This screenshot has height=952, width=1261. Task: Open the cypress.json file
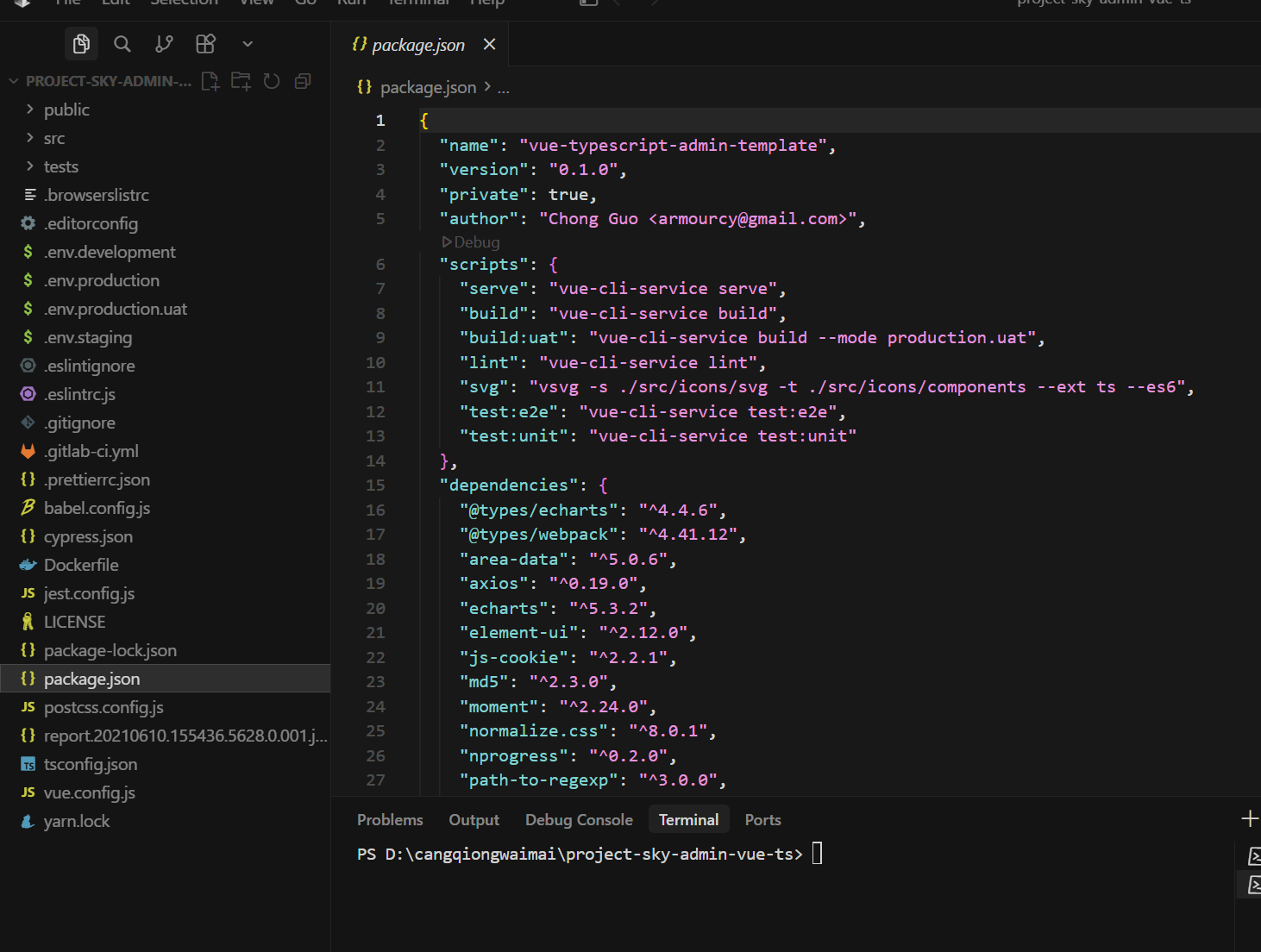[165, 536]
